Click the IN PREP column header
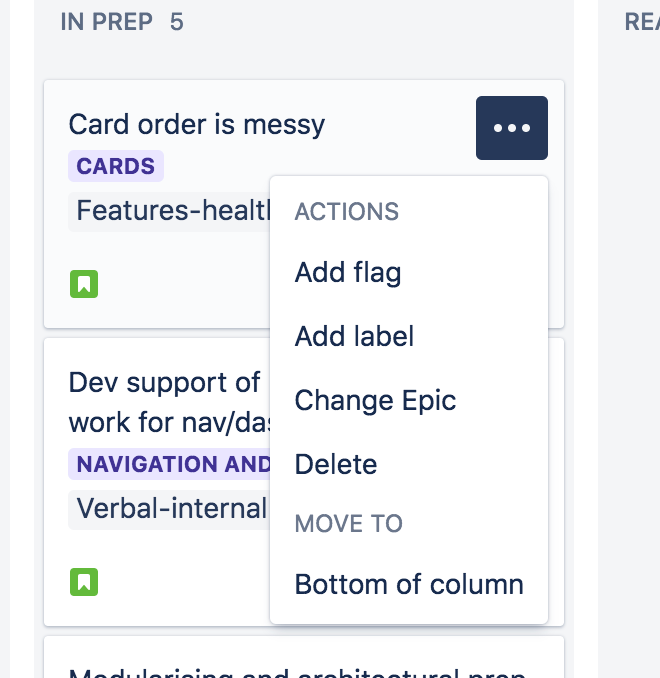 [x=106, y=22]
